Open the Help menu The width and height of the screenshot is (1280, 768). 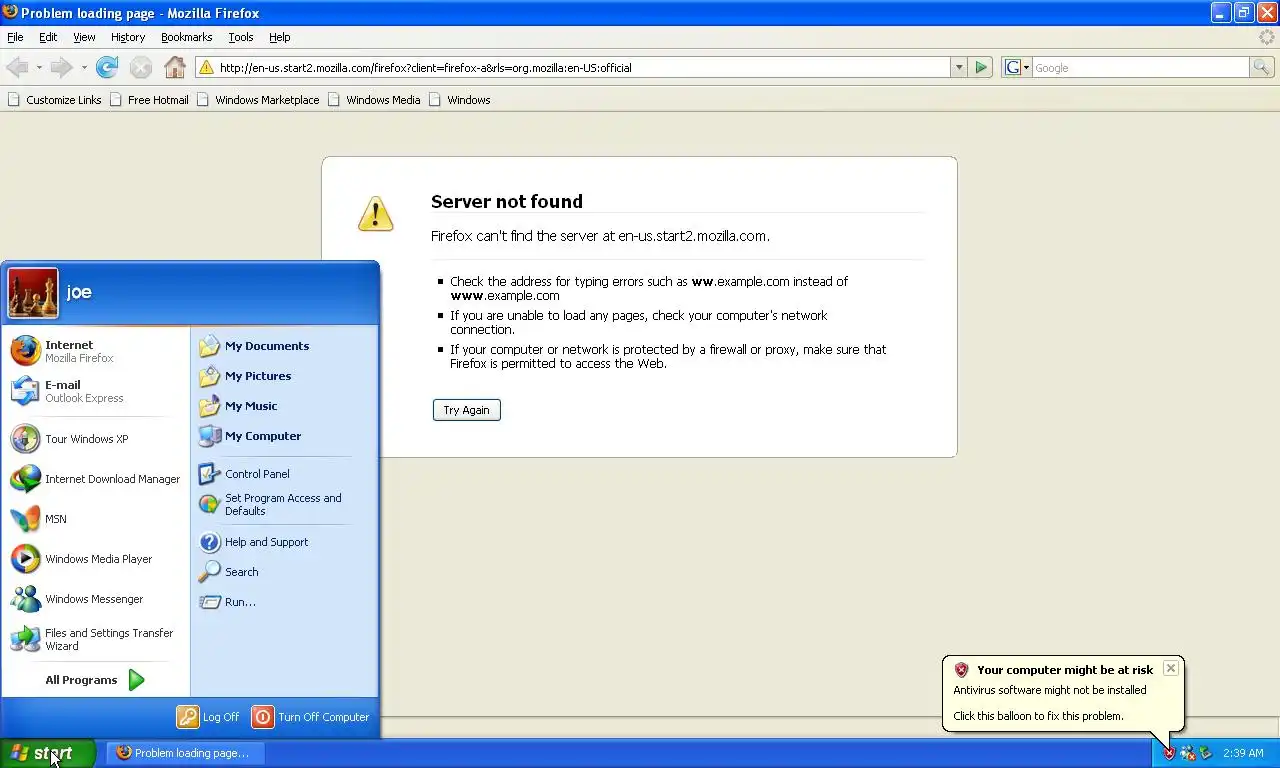280,37
